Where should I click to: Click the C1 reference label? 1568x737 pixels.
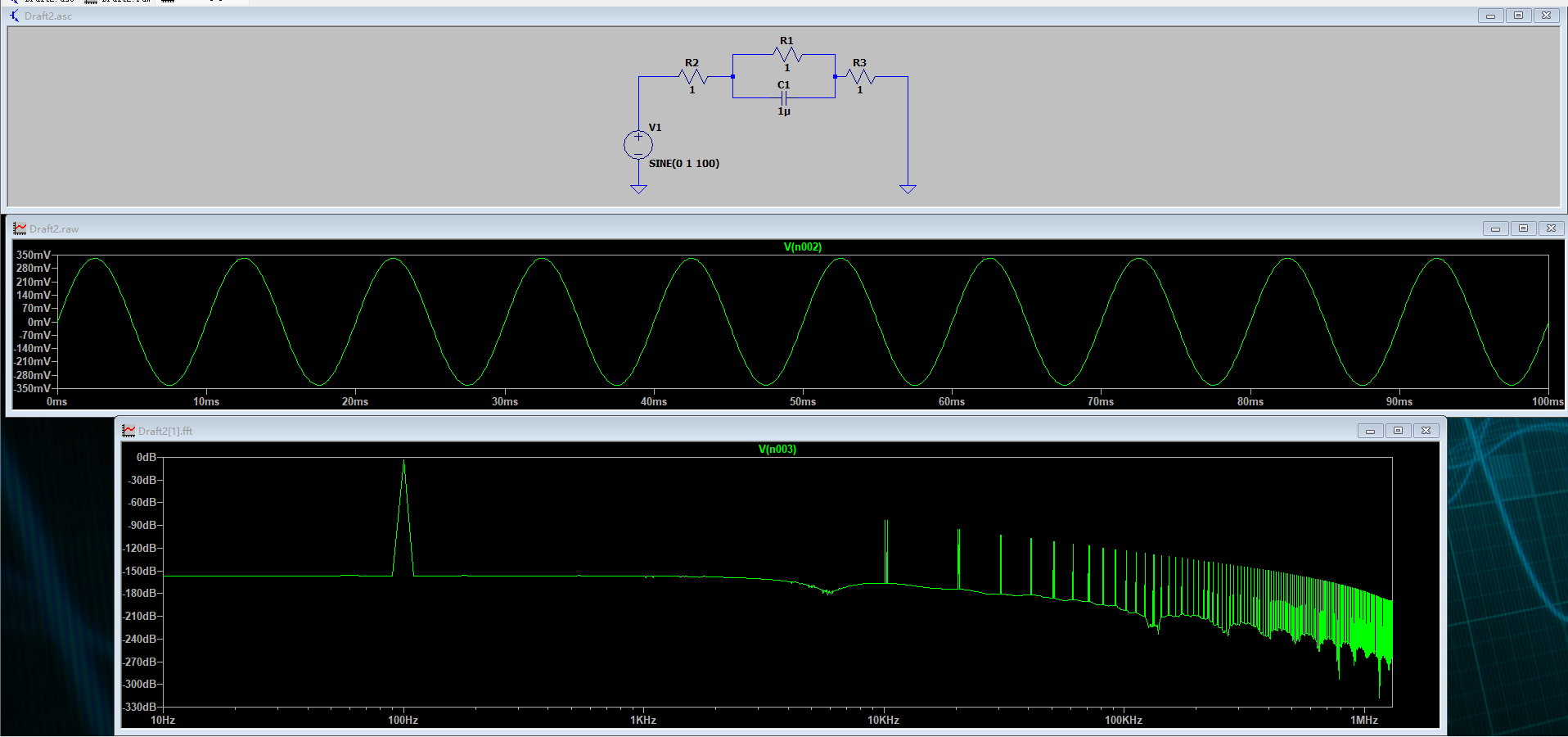click(x=784, y=85)
